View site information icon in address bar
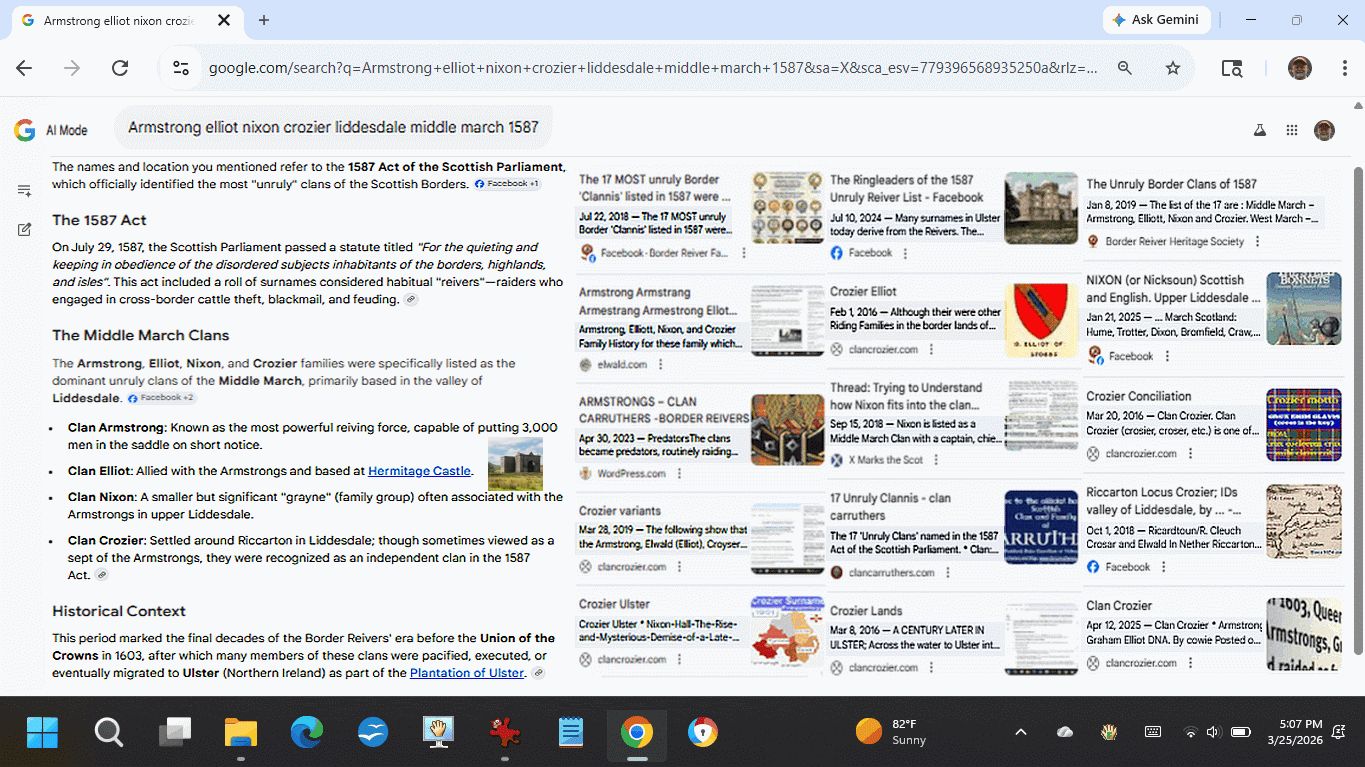Viewport: 1365px width, 767px height. [x=181, y=68]
